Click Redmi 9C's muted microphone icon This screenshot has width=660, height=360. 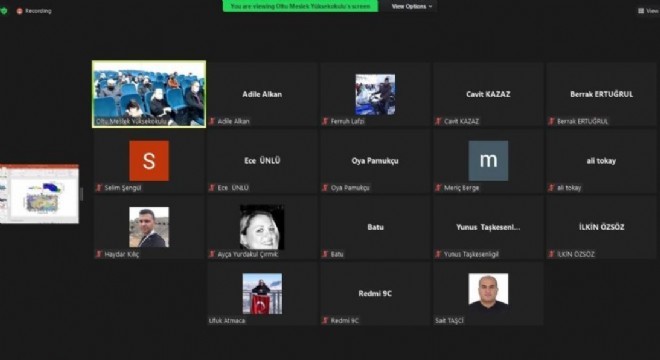pos(325,321)
